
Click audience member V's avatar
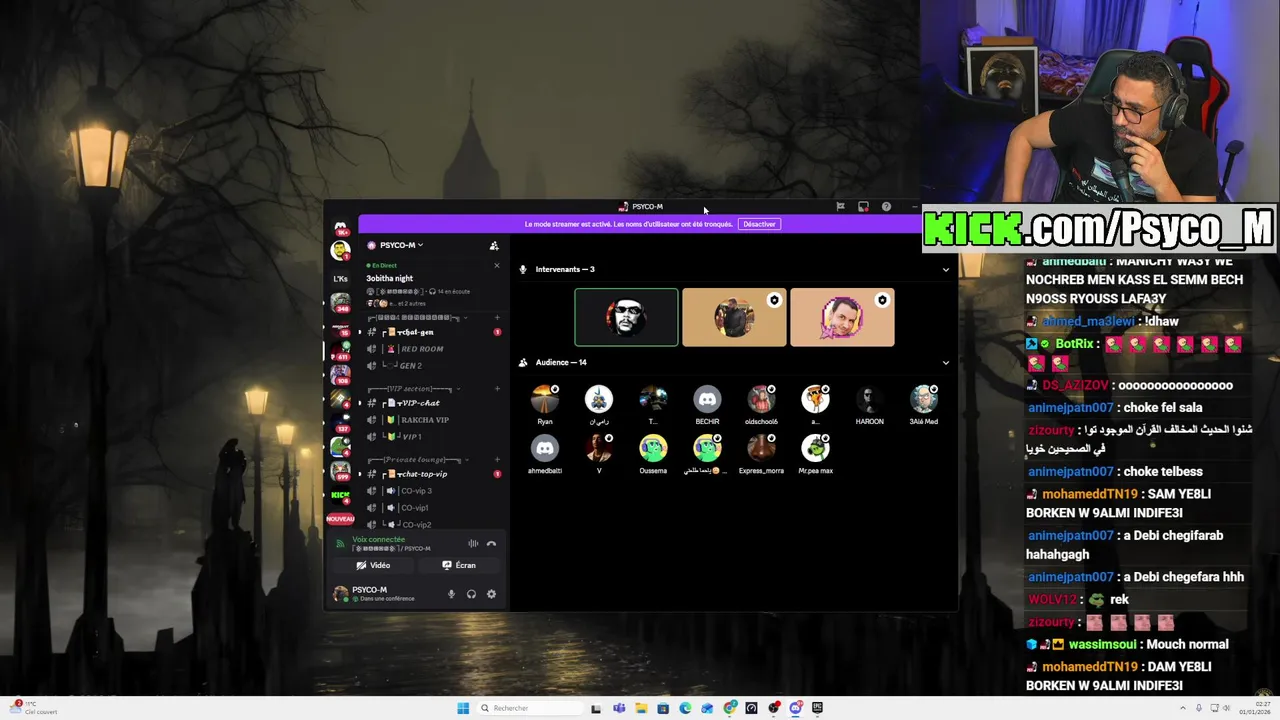(599, 448)
